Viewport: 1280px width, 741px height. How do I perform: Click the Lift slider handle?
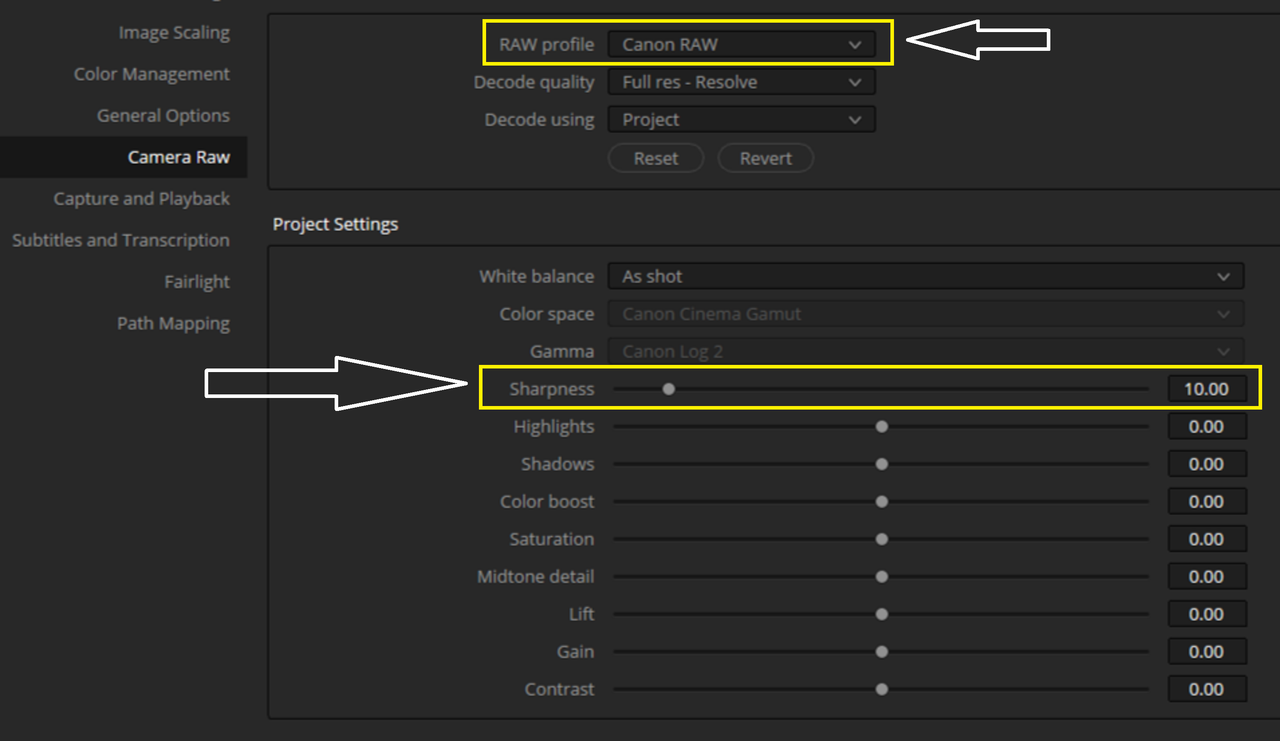point(881,614)
